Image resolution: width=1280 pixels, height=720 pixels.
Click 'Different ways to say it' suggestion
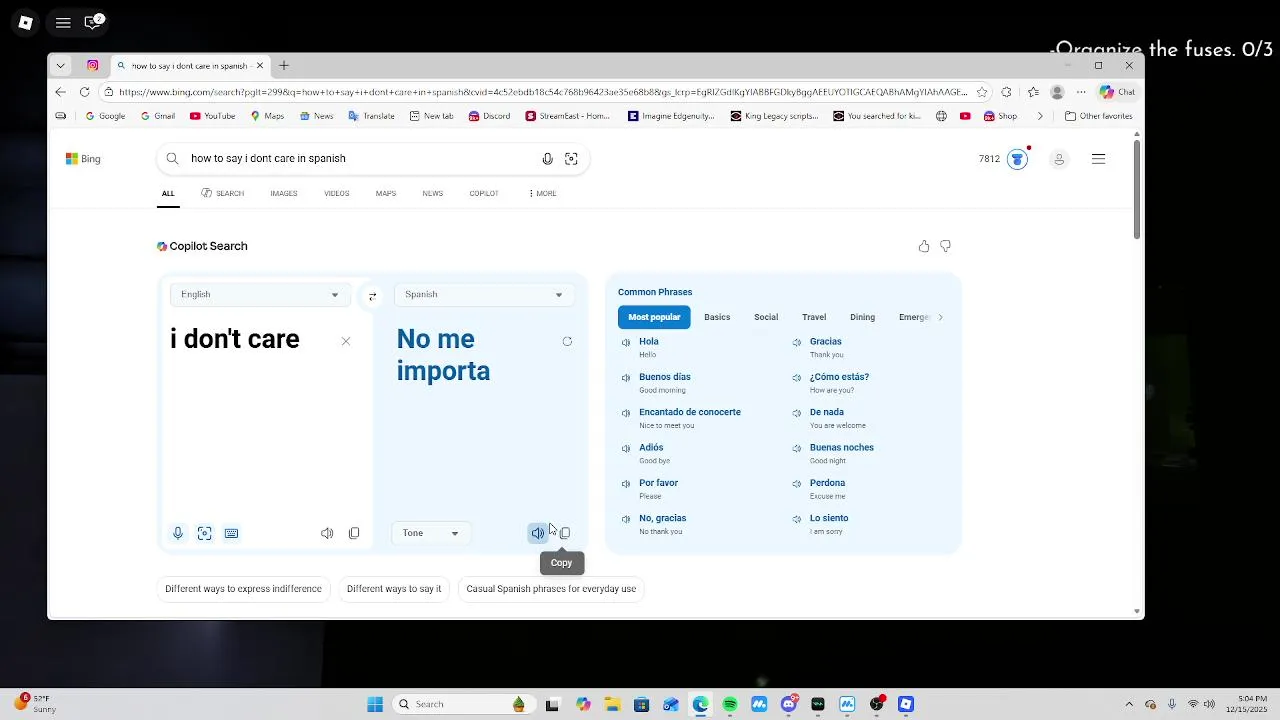[394, 589]
